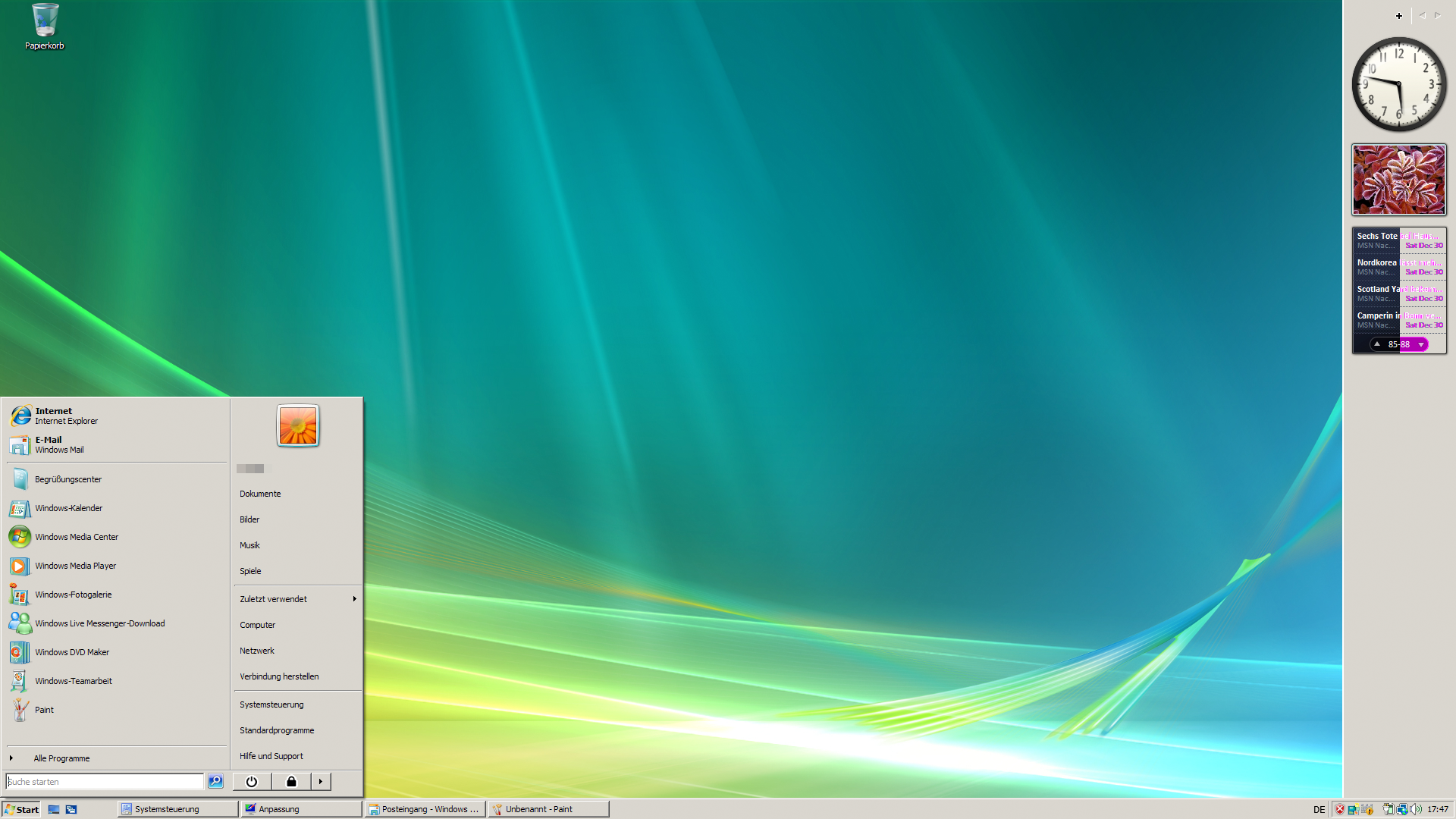Open Windows Media Player
The height and width of the screenshot is (819, 1456).
(116, 566)
